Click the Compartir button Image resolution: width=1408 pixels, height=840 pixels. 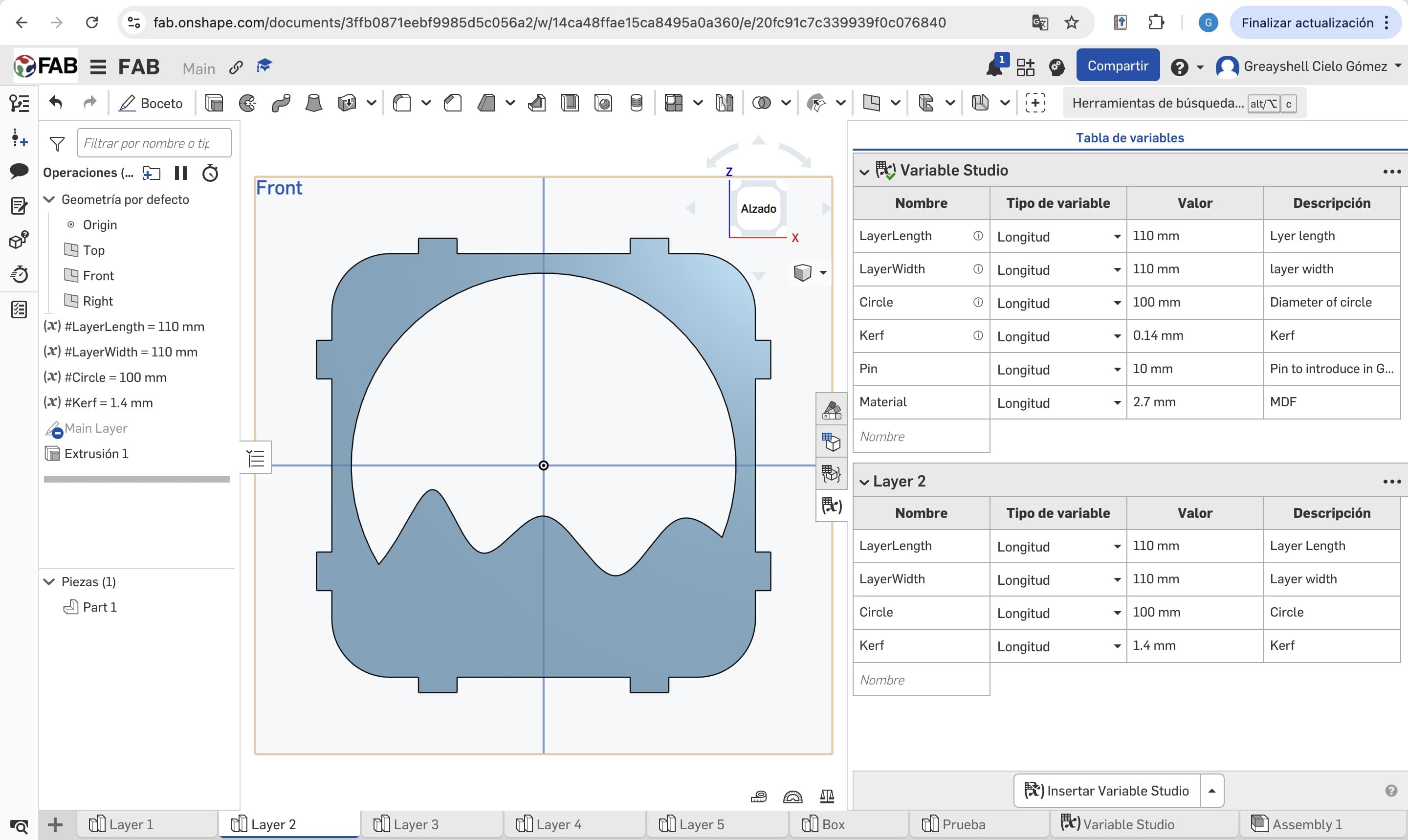point(1117,66)
